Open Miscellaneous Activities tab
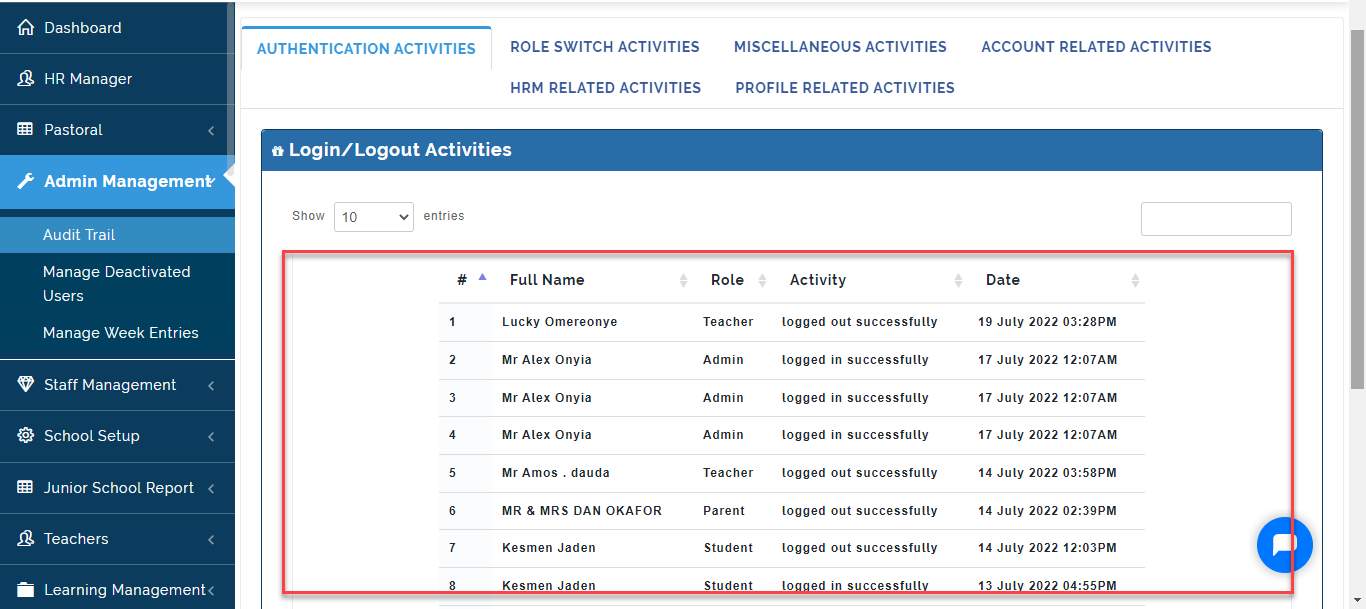The width and height of the screenshot is (1366, 609). click(x=840, y=47)
